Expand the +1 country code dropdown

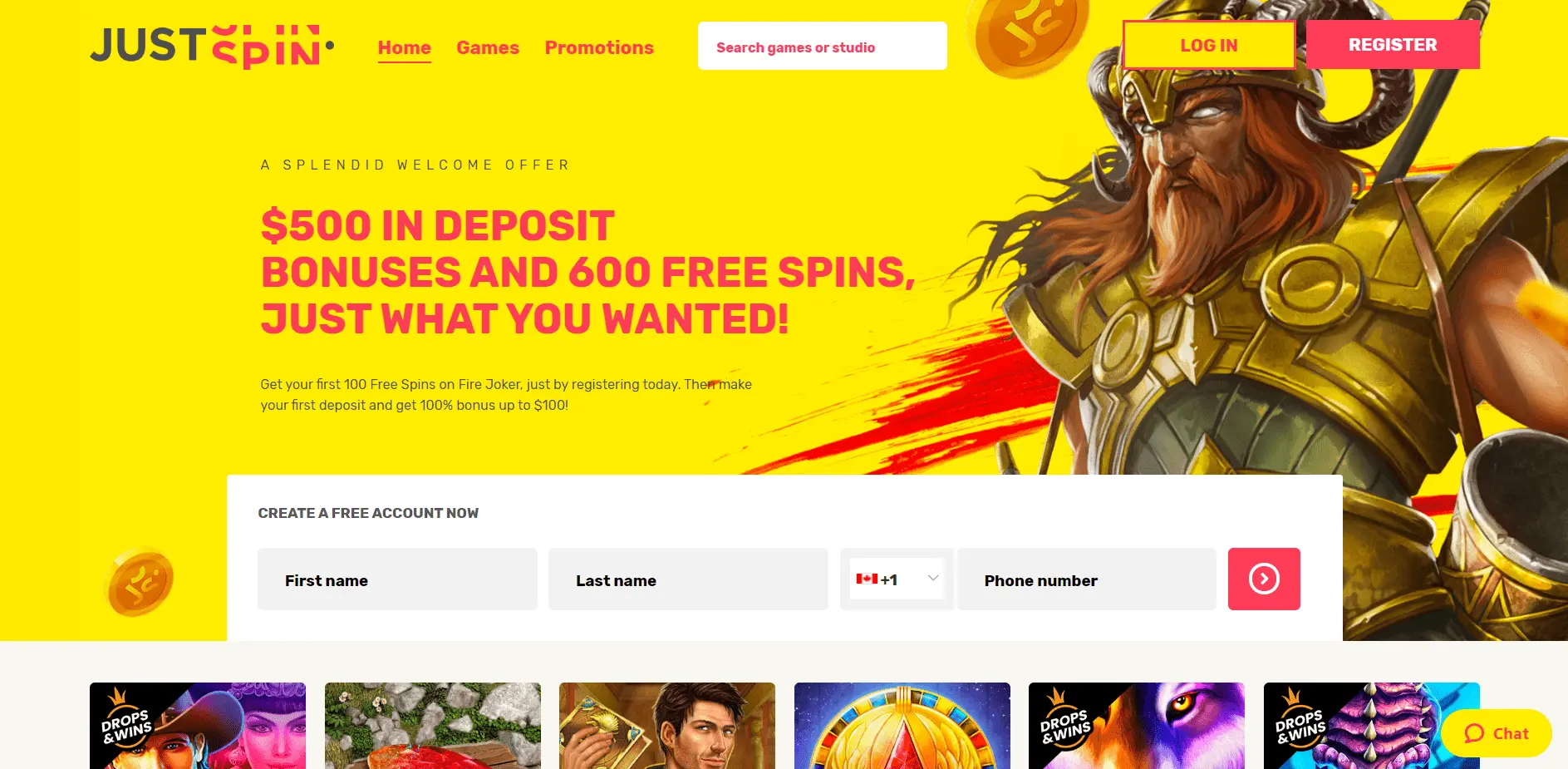click(x=897, y=579)
